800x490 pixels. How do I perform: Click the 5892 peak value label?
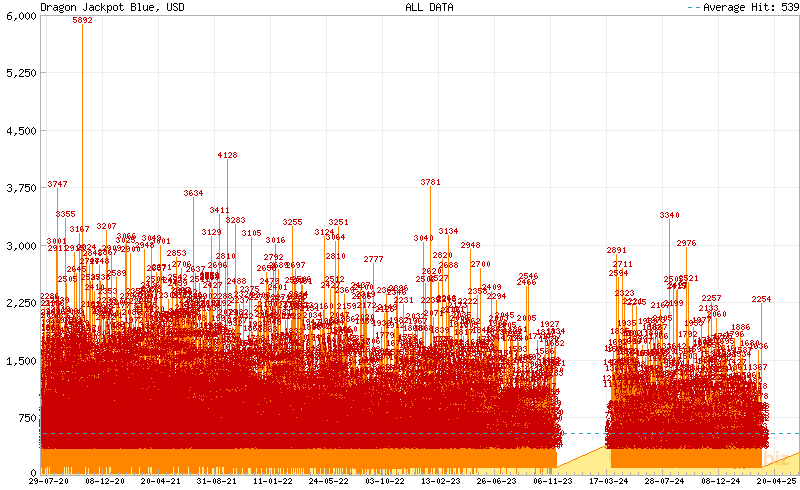pos(82,21)
